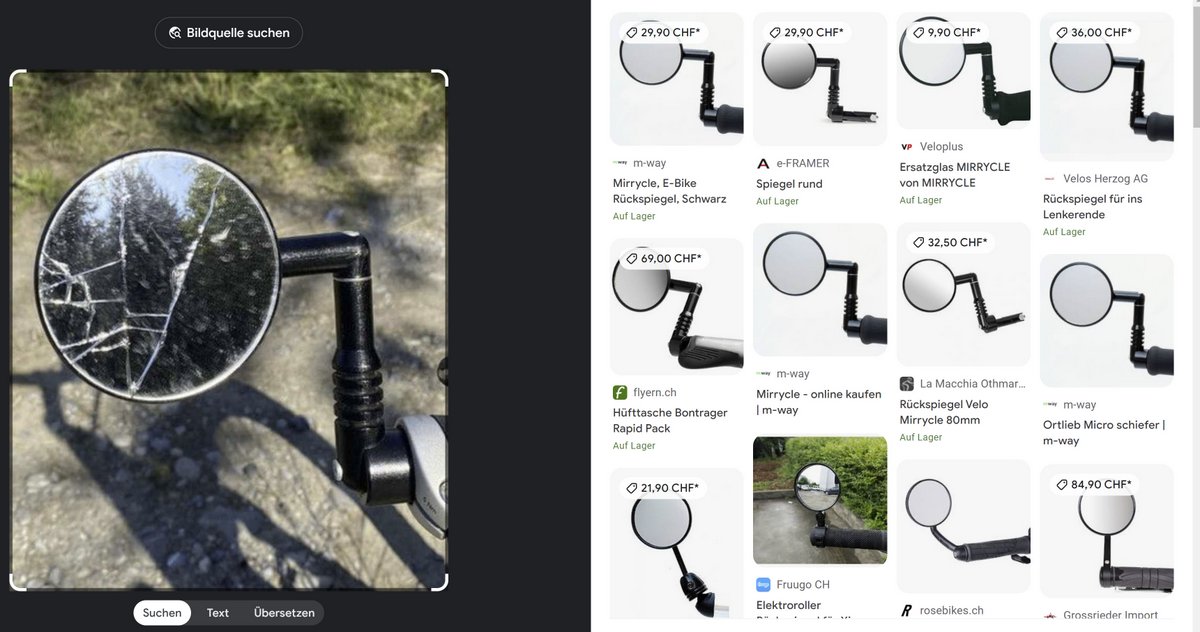Select the bottom-right crop corner handle
This screenshot has height=632, width=1200.
coord(438,581)
